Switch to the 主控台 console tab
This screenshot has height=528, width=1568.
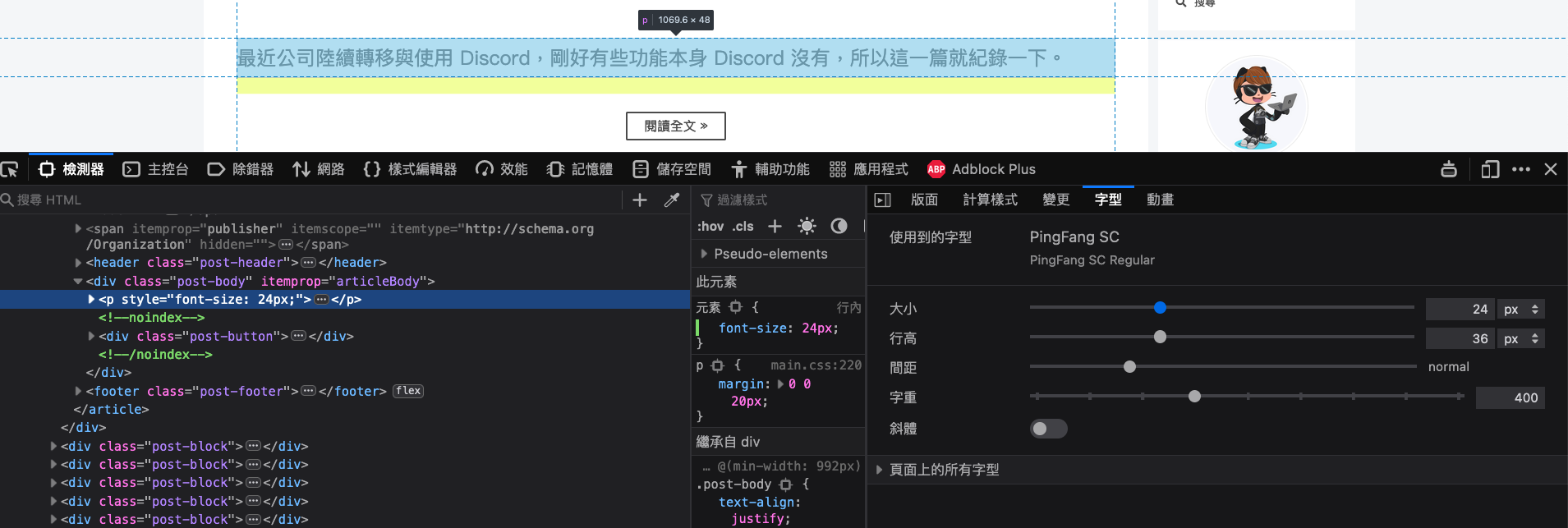pos(156,169)
